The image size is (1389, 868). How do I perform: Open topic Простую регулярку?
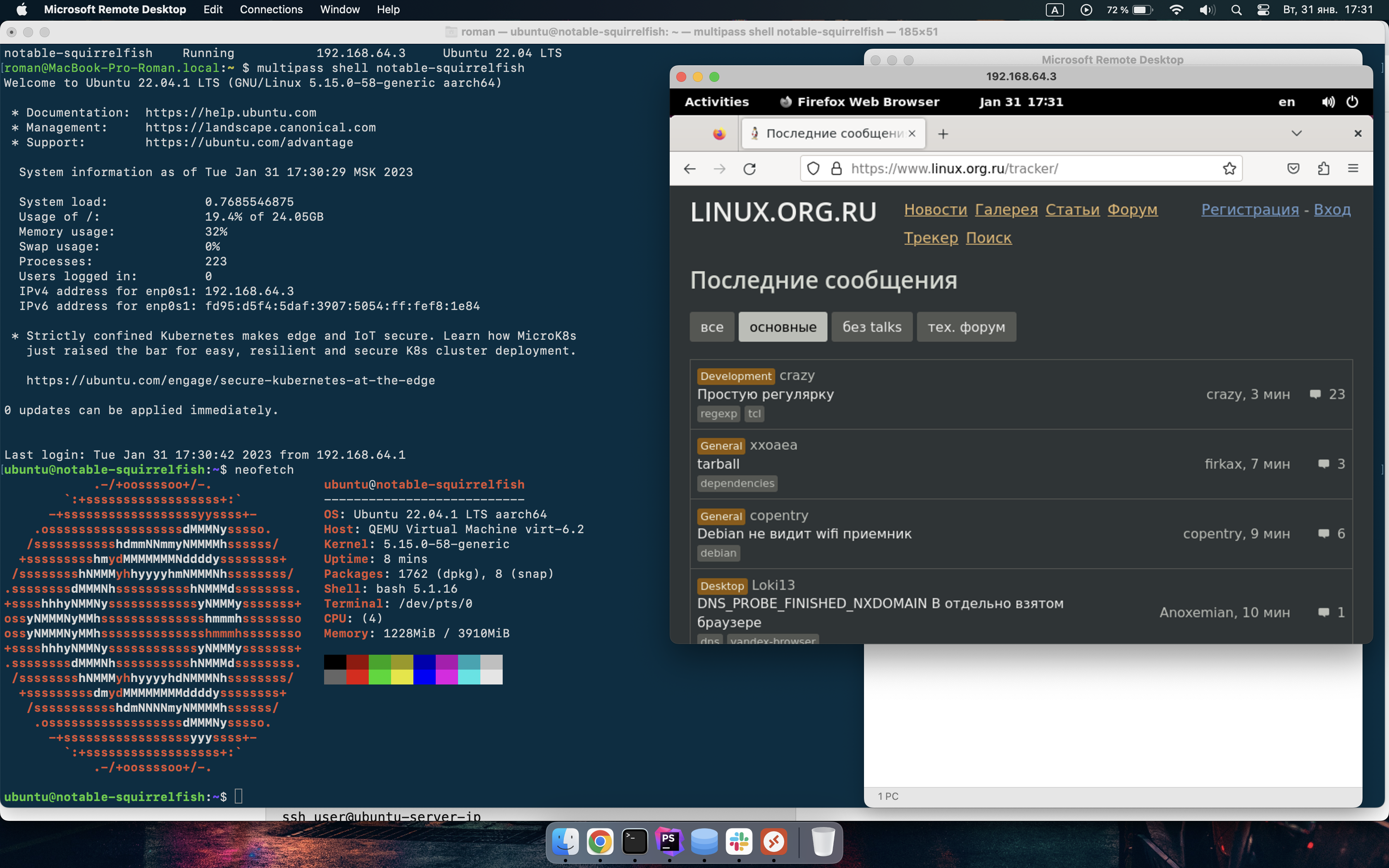click(x=765, y=394)
